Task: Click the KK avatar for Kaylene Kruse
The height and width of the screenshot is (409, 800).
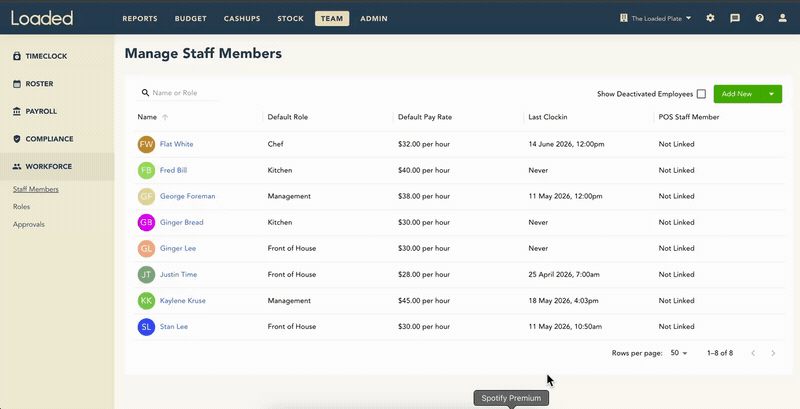Action: (146, 301)
